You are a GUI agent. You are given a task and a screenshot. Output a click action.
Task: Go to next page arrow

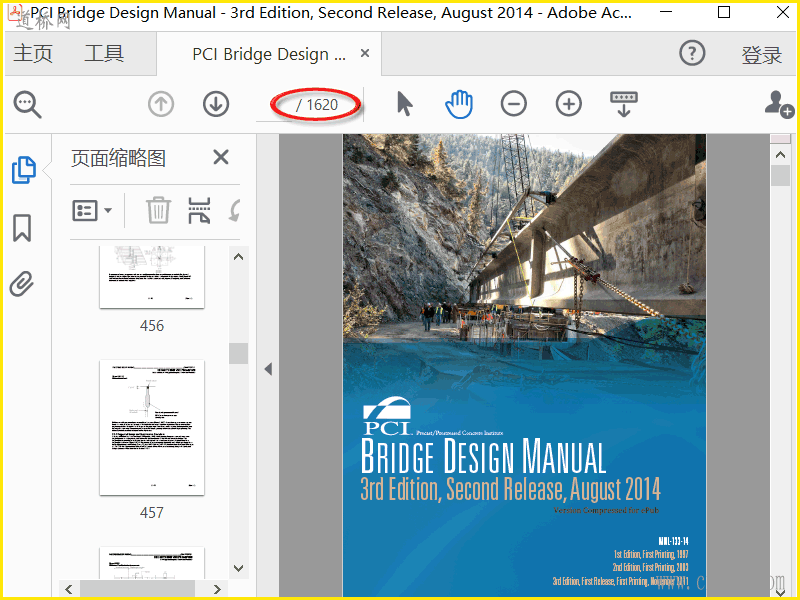pyautogui.click(x=216, y=104)
